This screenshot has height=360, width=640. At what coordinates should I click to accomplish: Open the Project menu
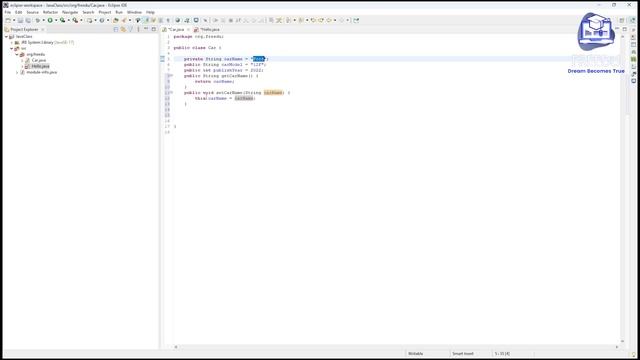(104, 12)
